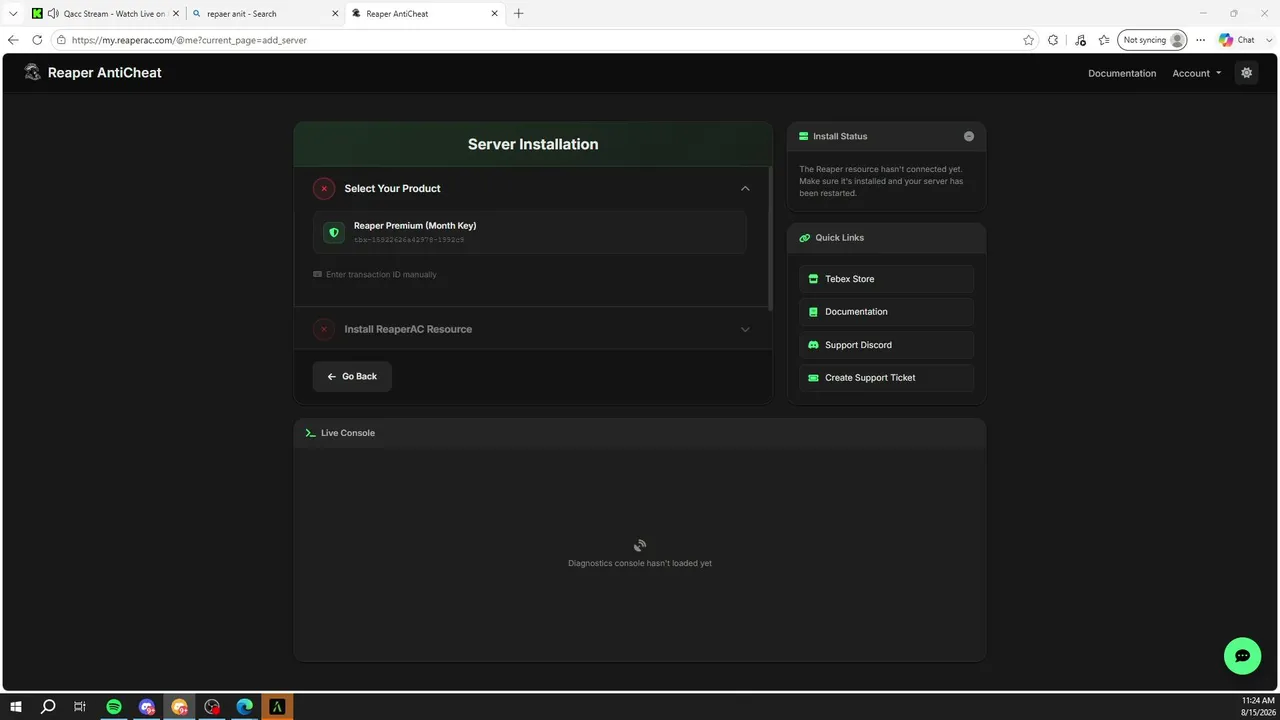Image resolution: width=1280 pixels, height=720 pixels.
Task: Reload the page with refresh icon
Action: [x=37, y=40]
